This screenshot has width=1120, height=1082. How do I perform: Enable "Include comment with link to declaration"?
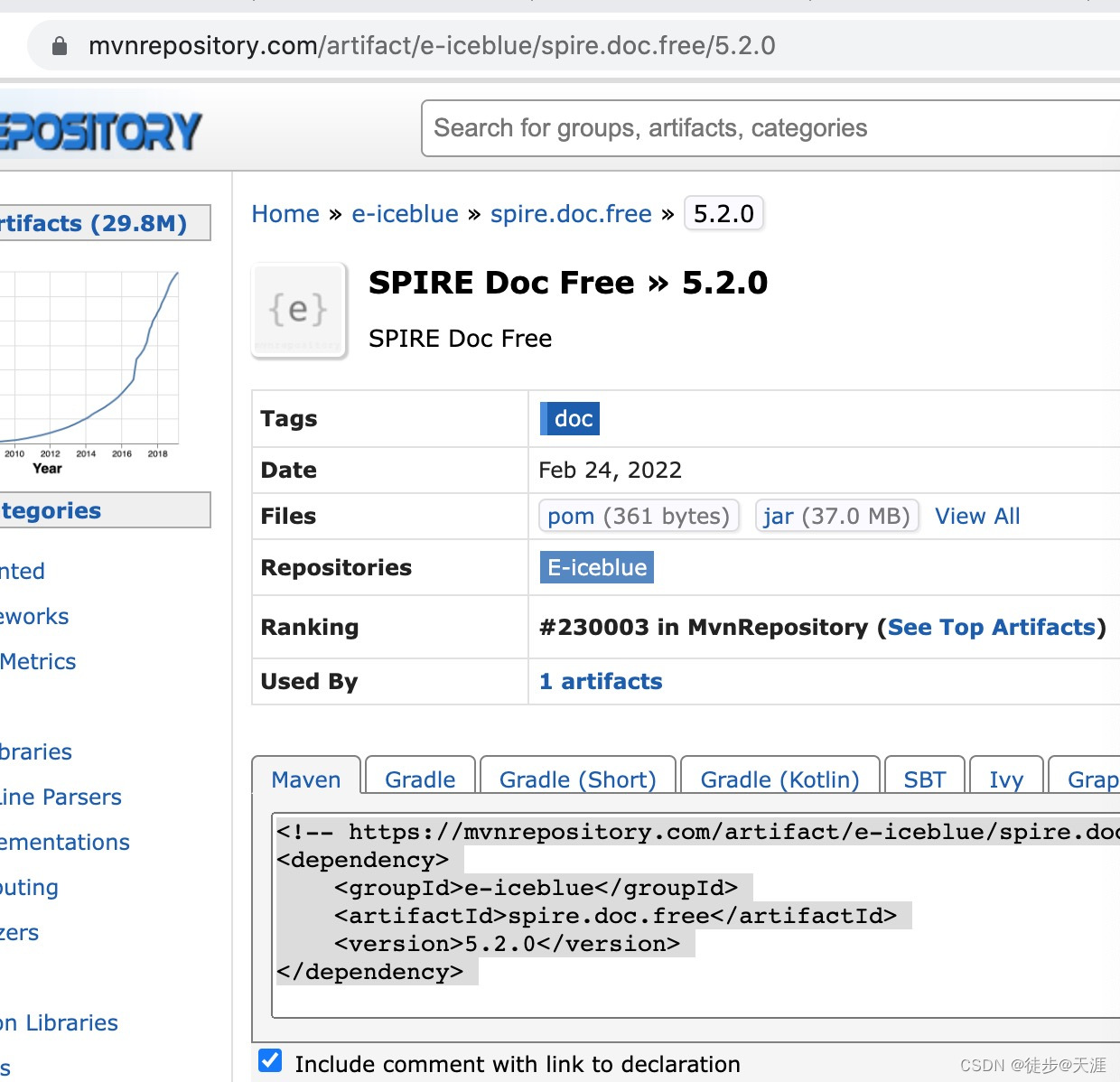point(270,1059)
